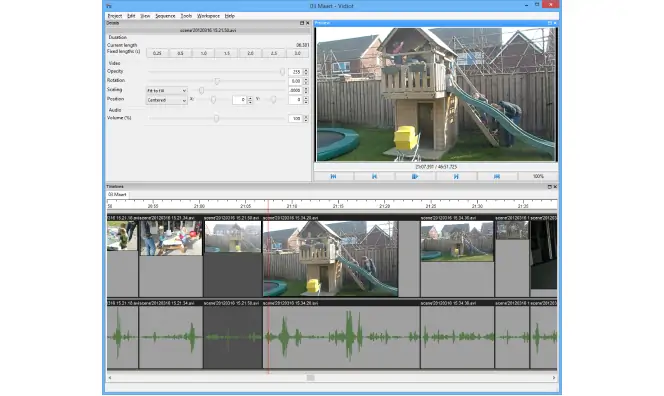Close the Preview panel
This screenshot has width=664, height=396.
click(555, 23)
